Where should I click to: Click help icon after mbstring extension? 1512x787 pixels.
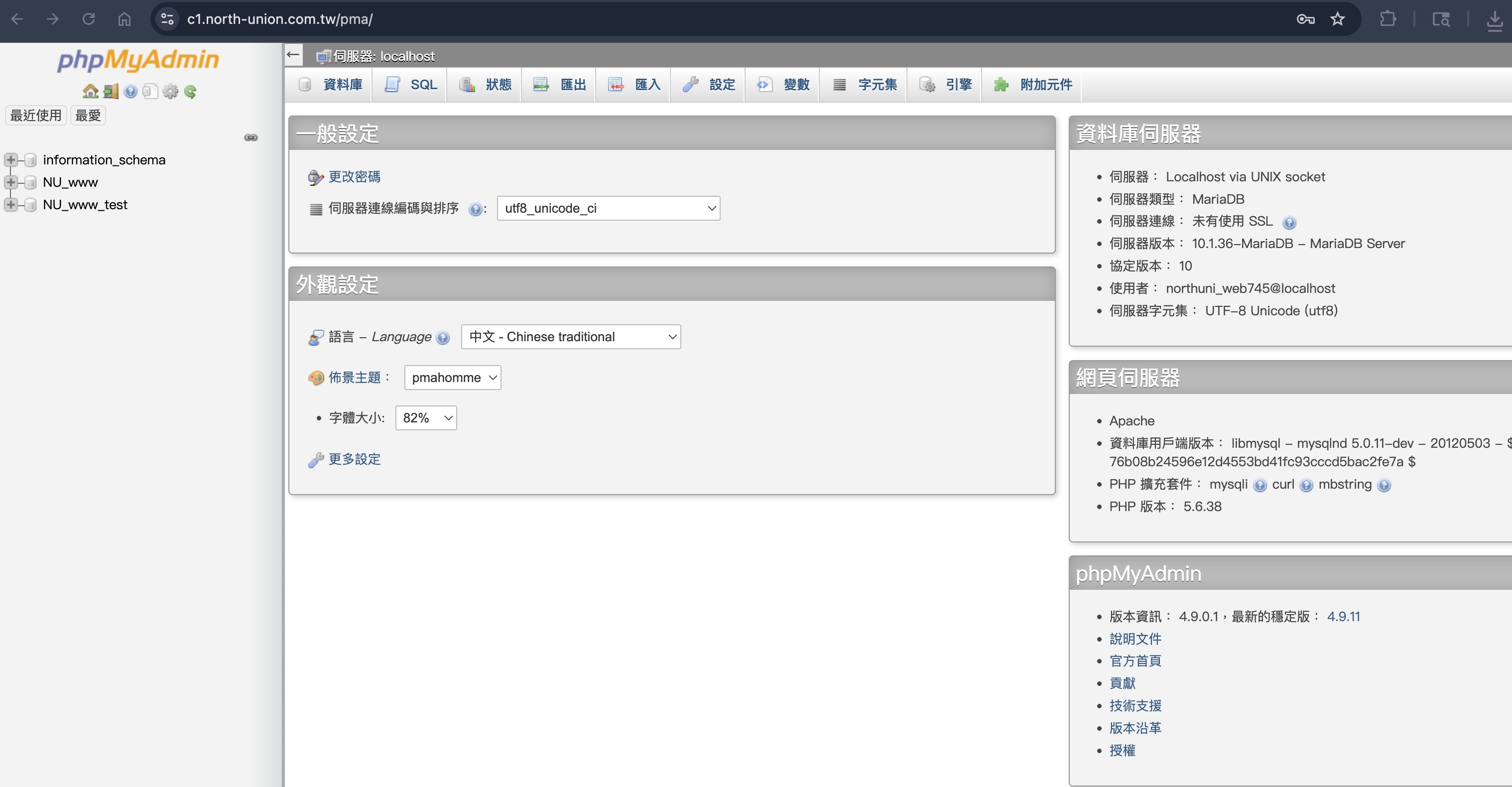[1384, 485]
